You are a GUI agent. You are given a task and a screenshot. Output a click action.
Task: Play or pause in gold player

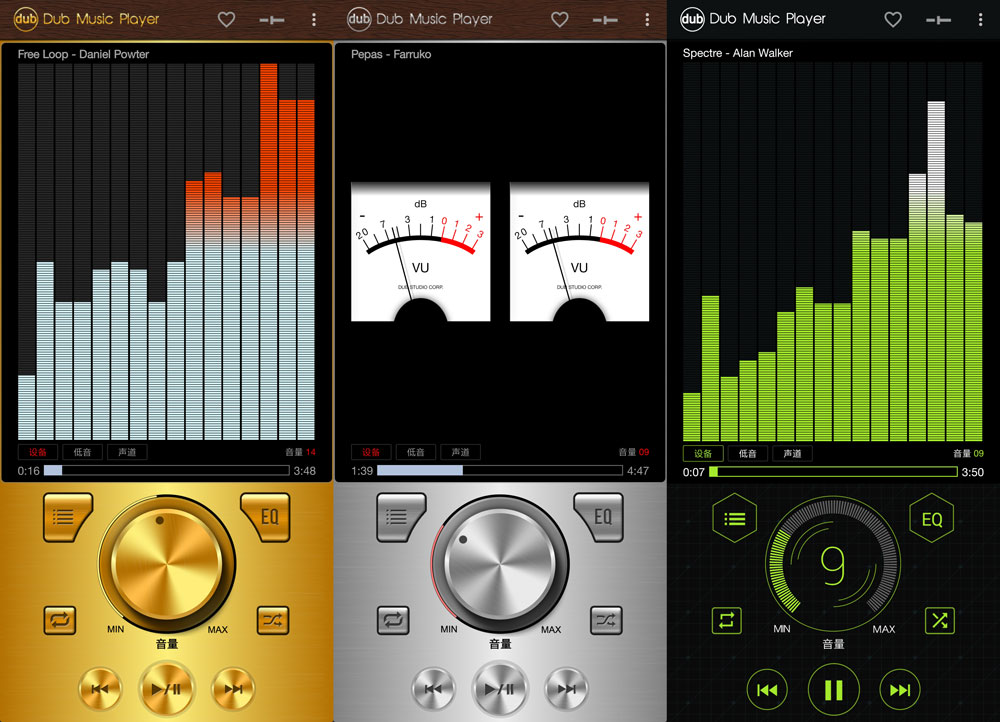(x=166, y=689)
